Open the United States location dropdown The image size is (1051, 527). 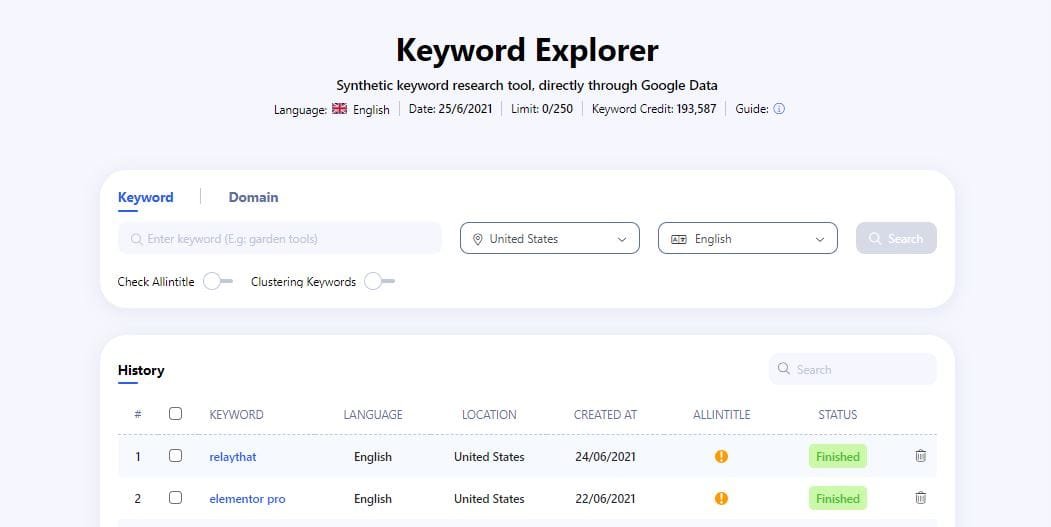(x=549, y=238)
